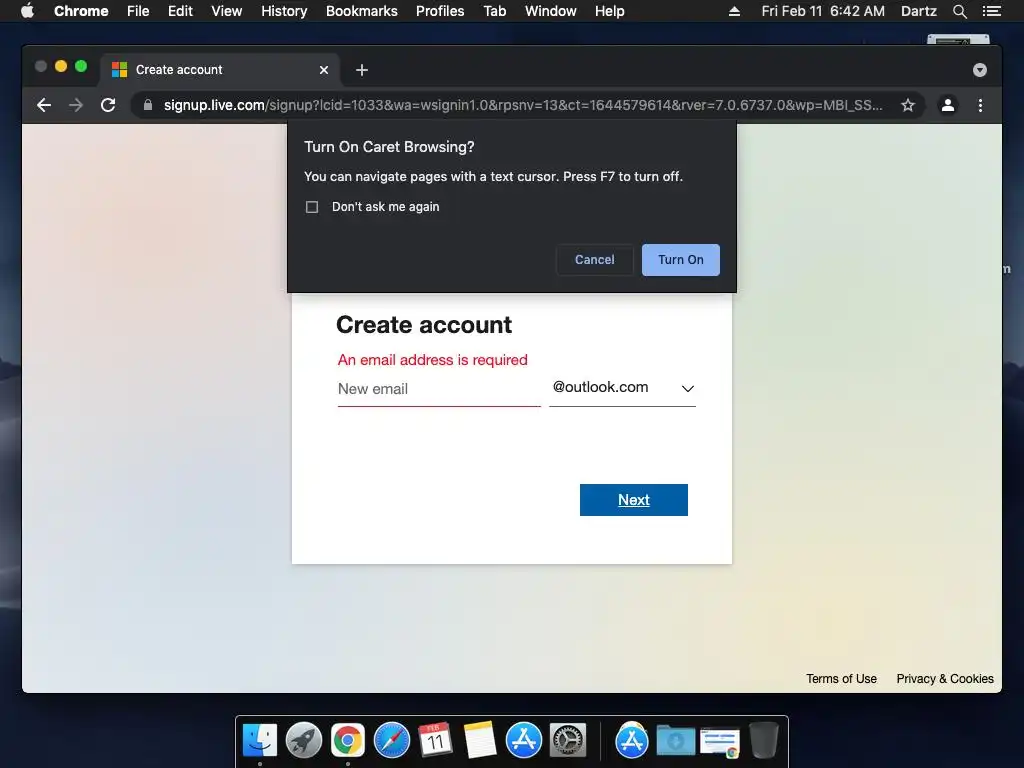Select the Create account browser tab
Viewport: 1024px width, 768px height.
(219, 70)
